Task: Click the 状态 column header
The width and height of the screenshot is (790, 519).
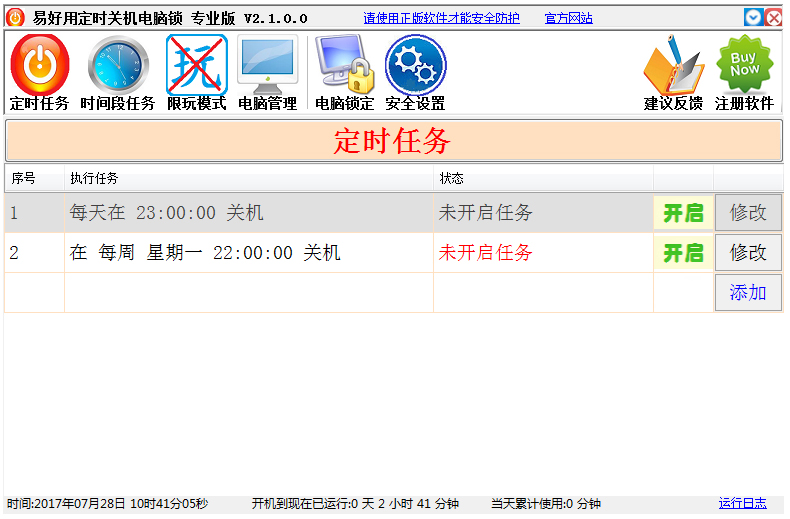Action: point(543,178)
